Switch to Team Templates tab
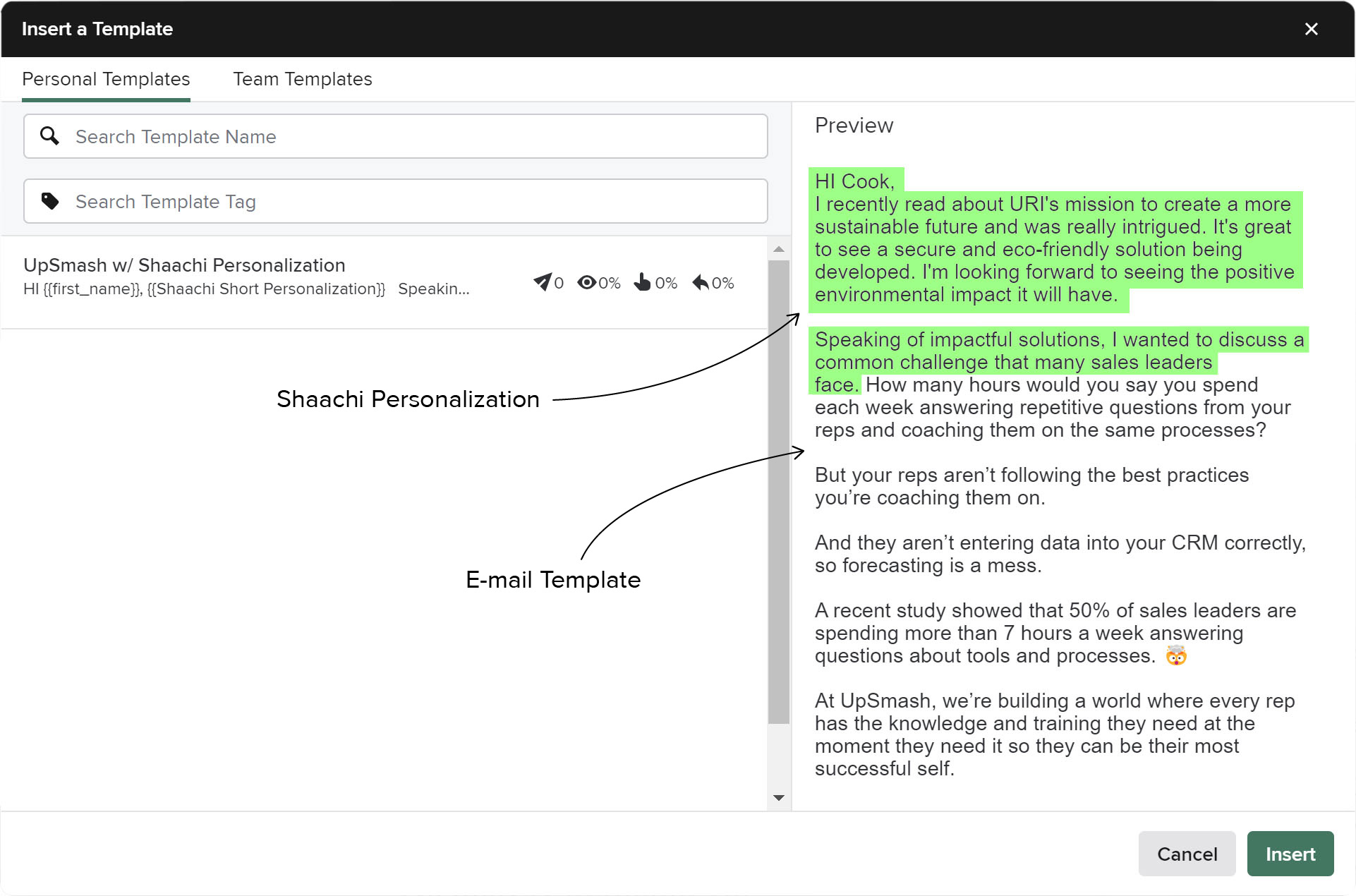The image size is (1356, 896). (x=302, y=79)
